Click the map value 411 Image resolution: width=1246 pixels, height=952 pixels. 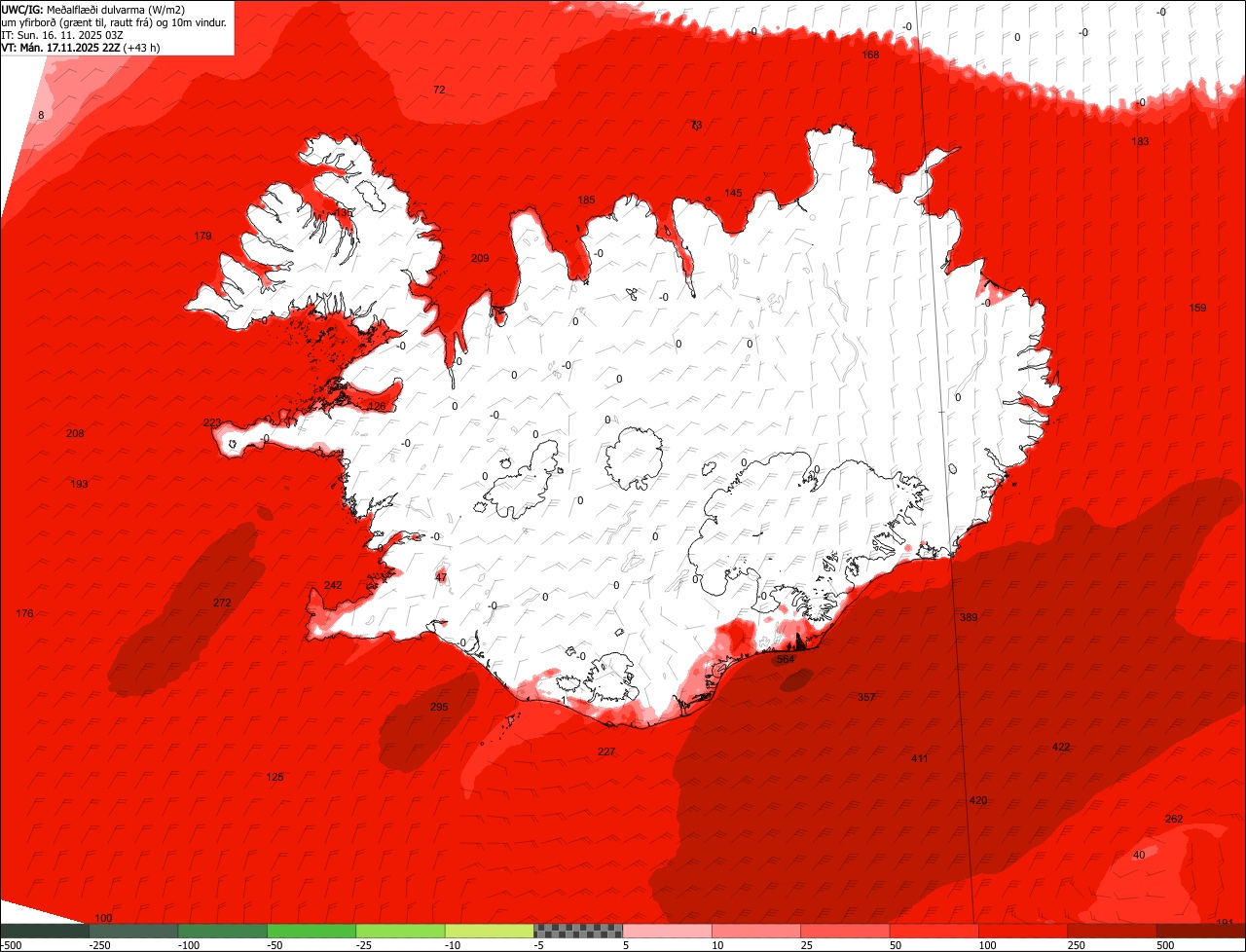click(920, 759)
